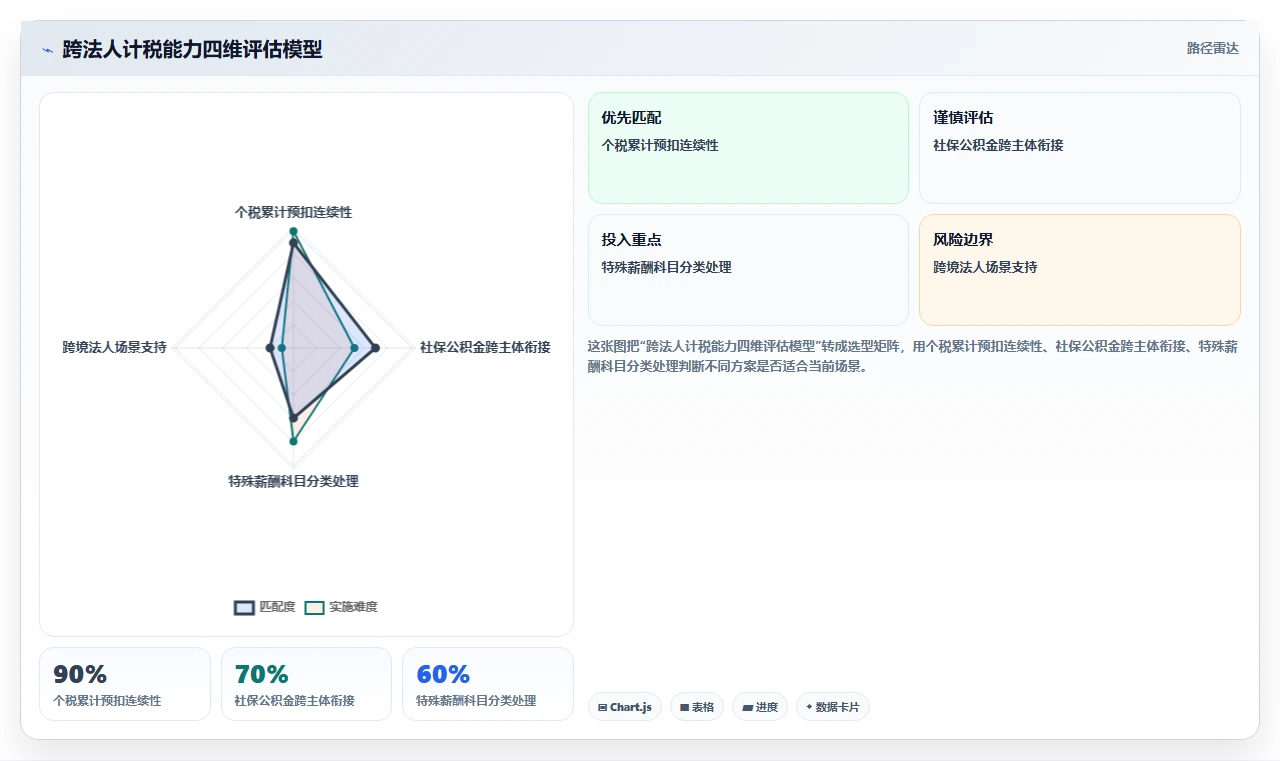Image resolution: width=1280 pixels, height=761 pixels.
Task: Click the title 跨法人计税能力四维评估模型
Action: click(192, 49)
